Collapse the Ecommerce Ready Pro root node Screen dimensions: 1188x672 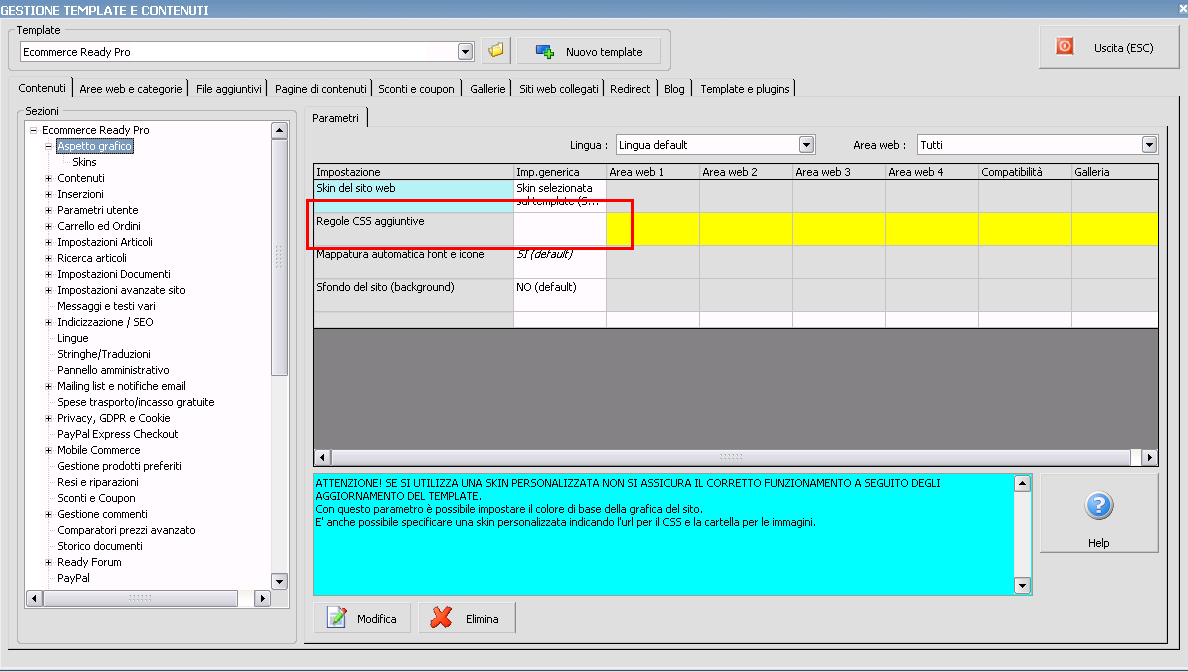(x=33, y=130)
